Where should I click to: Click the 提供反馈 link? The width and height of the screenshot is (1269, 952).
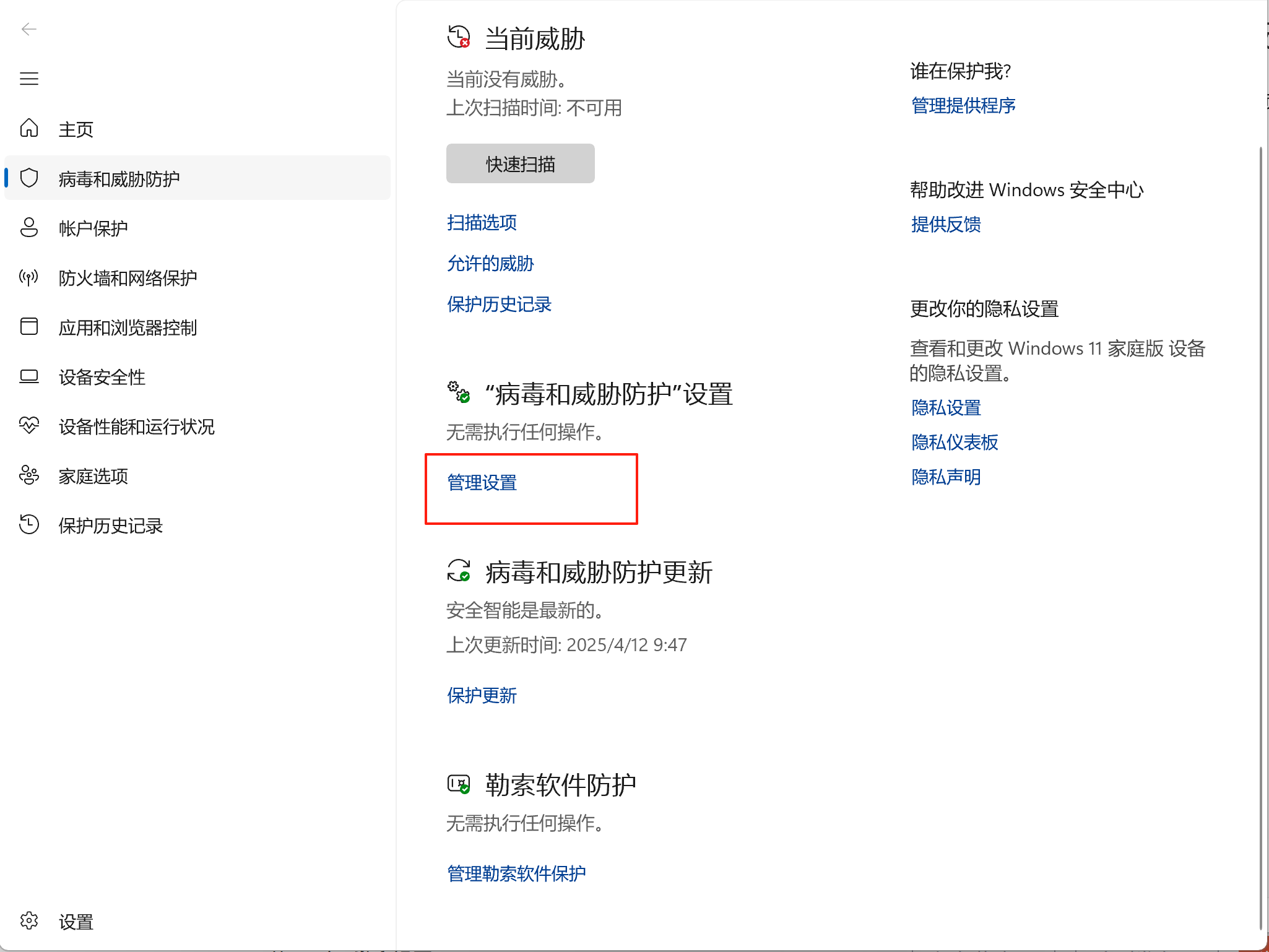(x=946, y=224)
